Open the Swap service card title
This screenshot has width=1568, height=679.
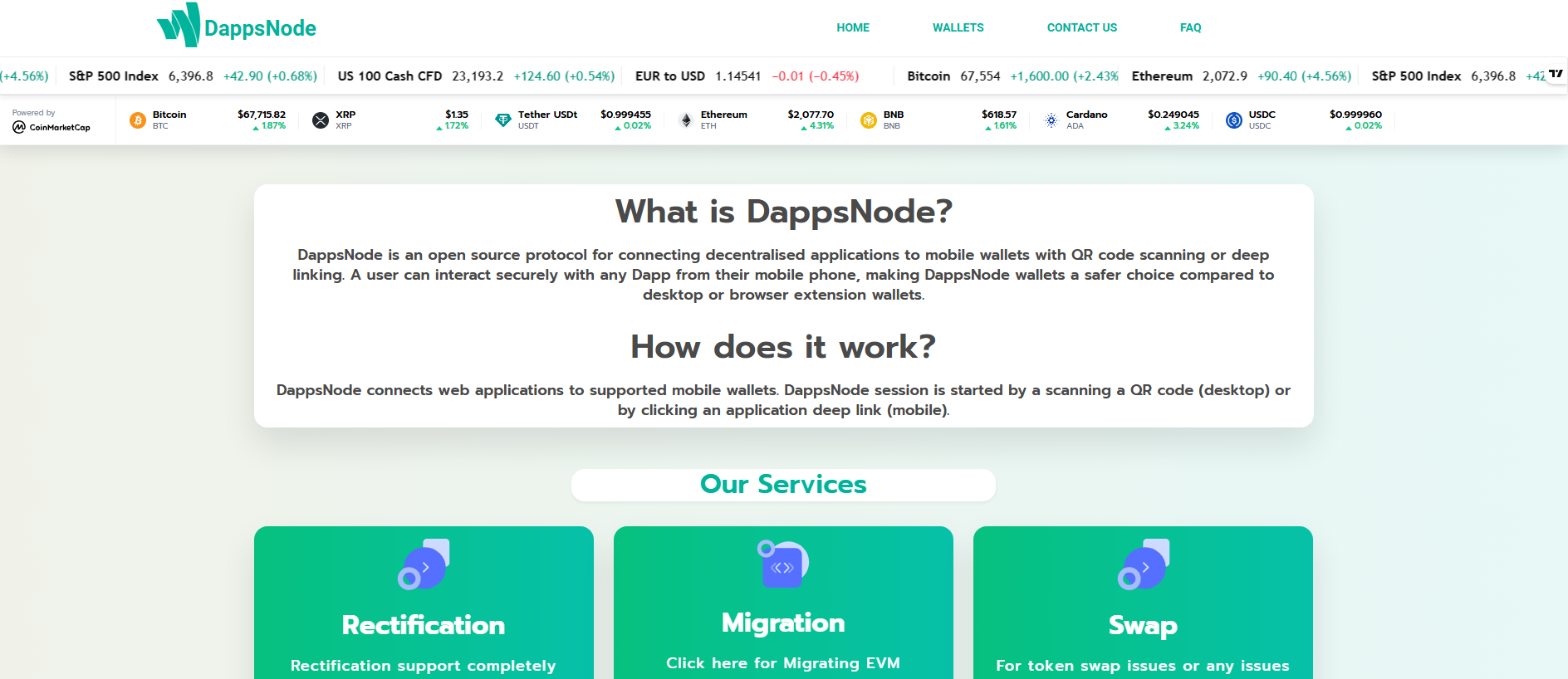tap(1143, 625)
